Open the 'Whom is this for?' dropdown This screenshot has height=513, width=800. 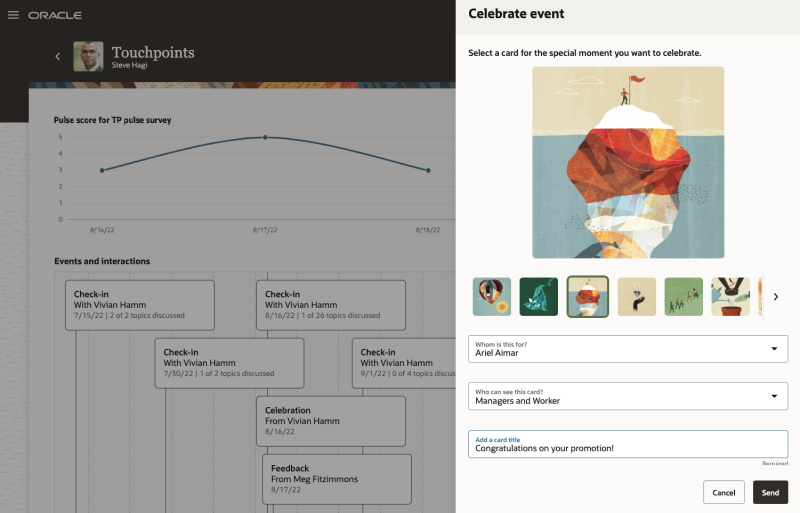pos(628,349)
